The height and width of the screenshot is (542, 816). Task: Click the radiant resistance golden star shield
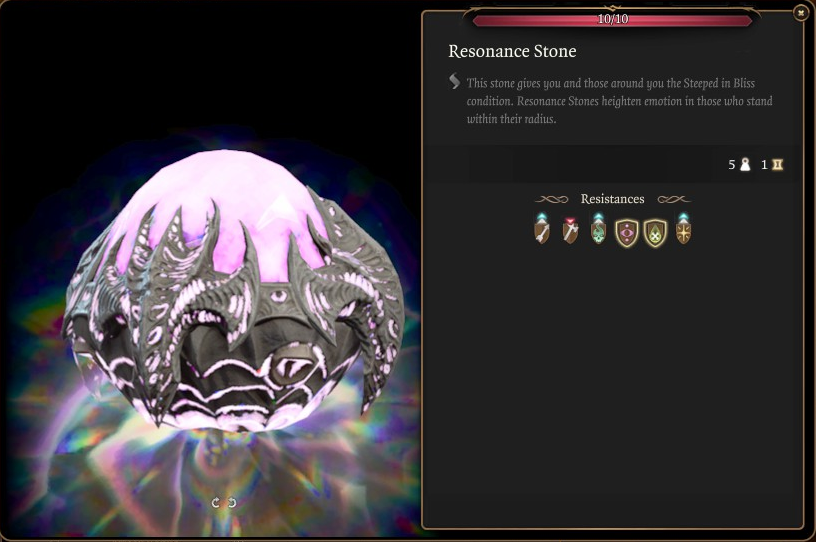click(683, 229)
